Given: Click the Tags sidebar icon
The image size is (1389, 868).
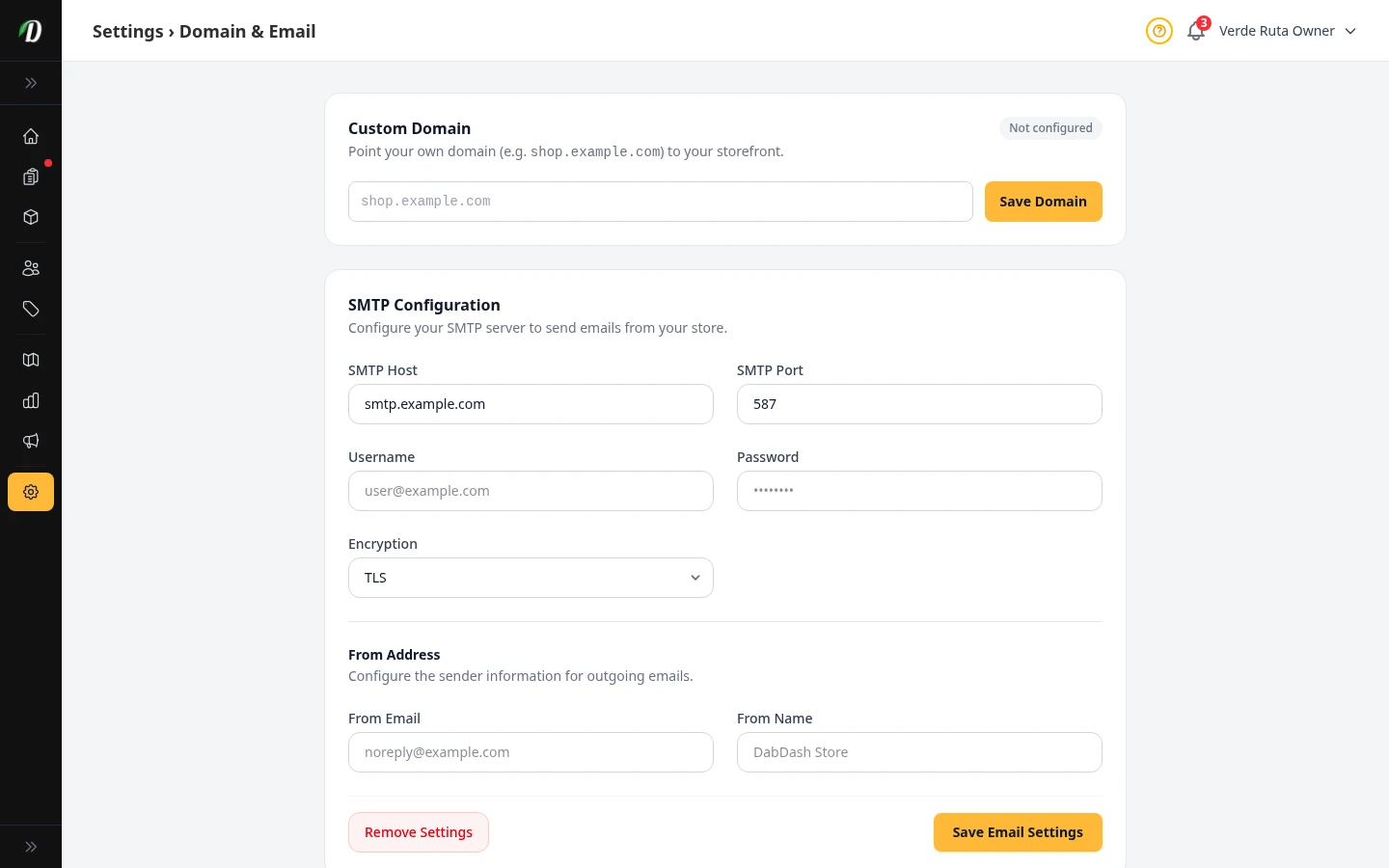Looking at the screenshot, I should point(31,309).
